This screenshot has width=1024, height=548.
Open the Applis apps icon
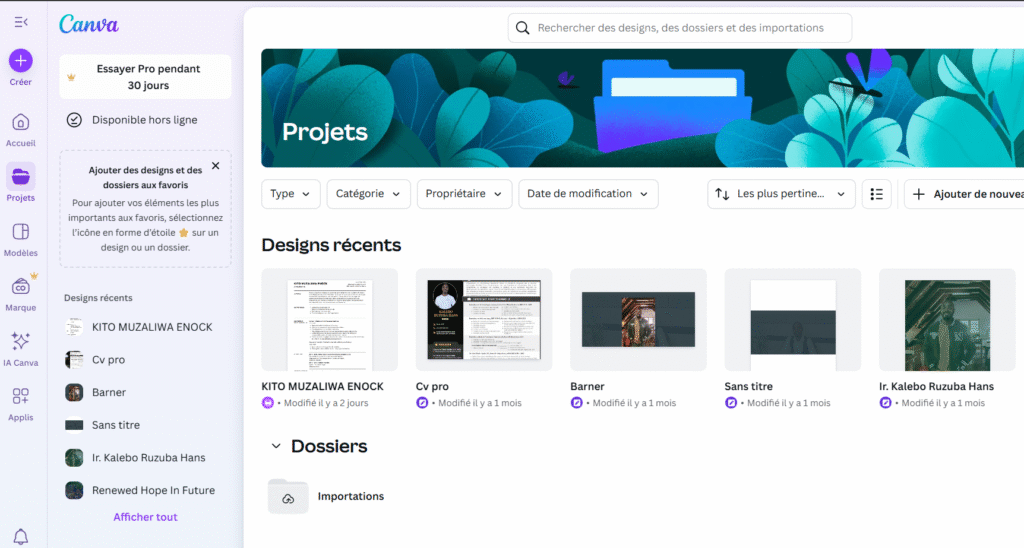pos(21,397)
